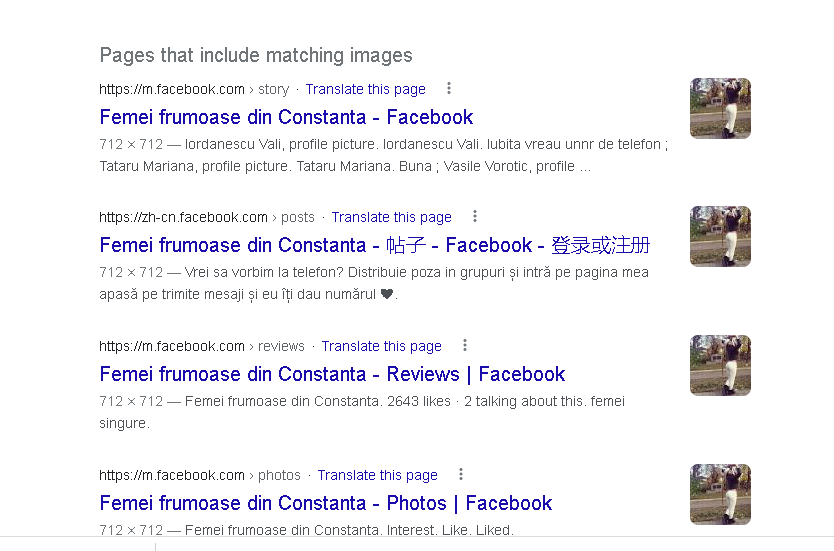Open three-dot menu for the photos result
This screenshot has height=551, width=834.
[461, 474]
